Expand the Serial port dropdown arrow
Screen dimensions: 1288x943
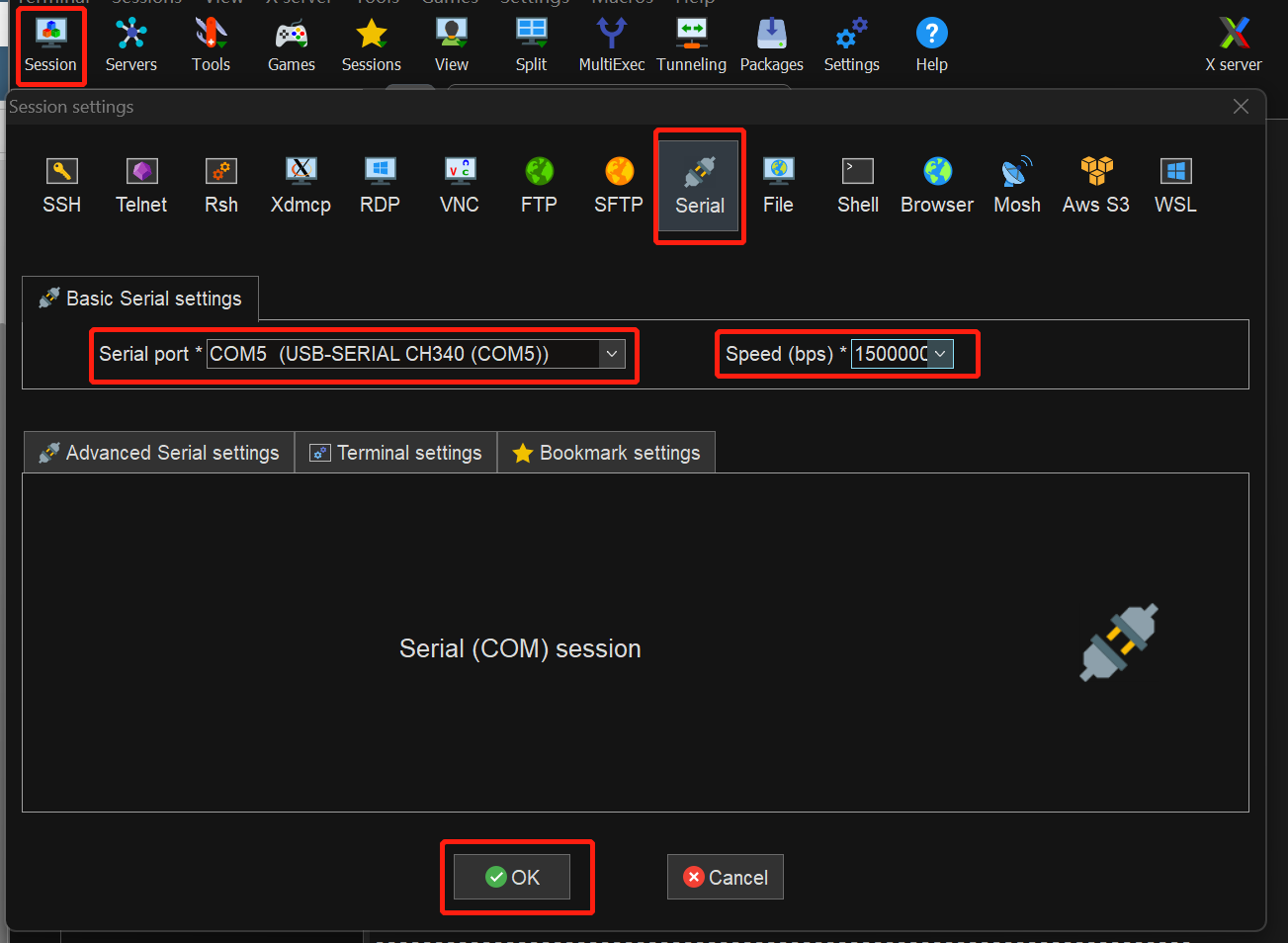point(612,354)
